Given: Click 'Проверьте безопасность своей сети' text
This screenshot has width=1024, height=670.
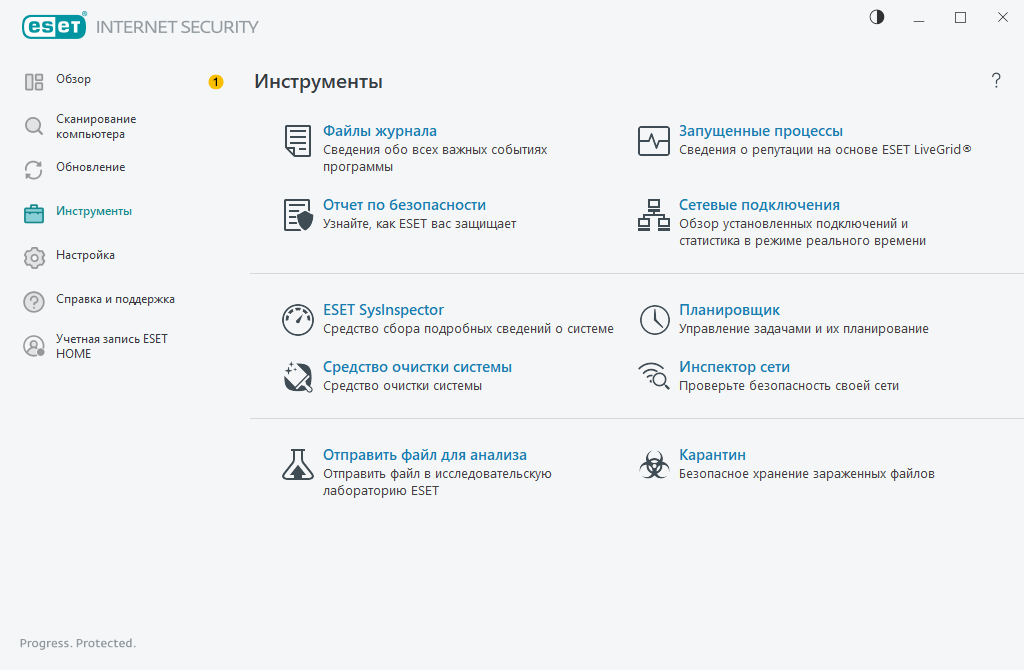Looking at the screenshot, I should (789, 386).
